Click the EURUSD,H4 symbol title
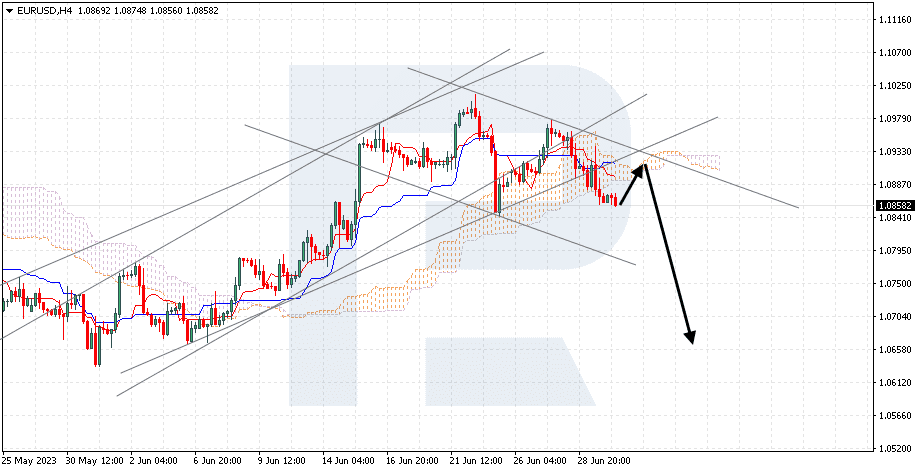 pos(42,11)
